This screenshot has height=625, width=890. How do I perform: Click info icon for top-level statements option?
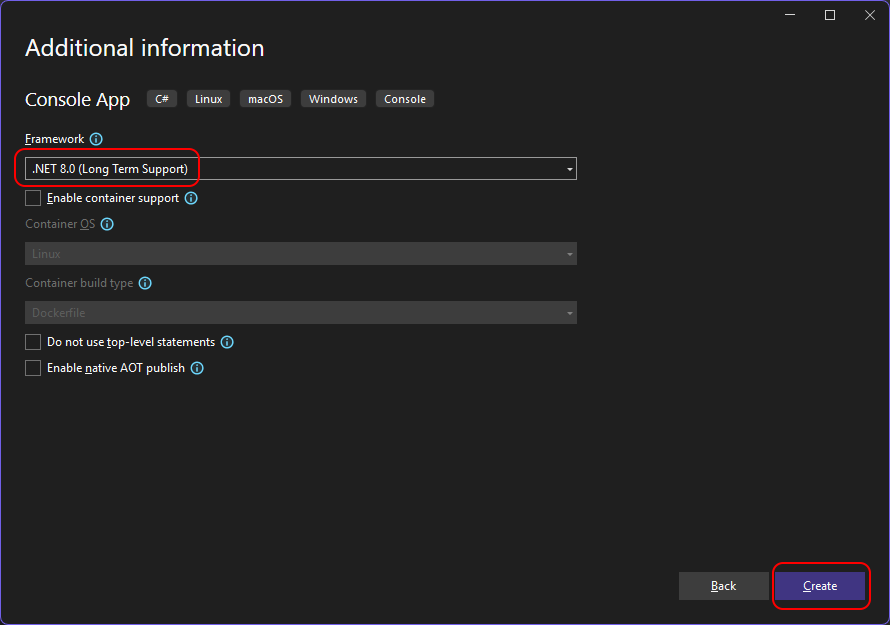(227, 342)
